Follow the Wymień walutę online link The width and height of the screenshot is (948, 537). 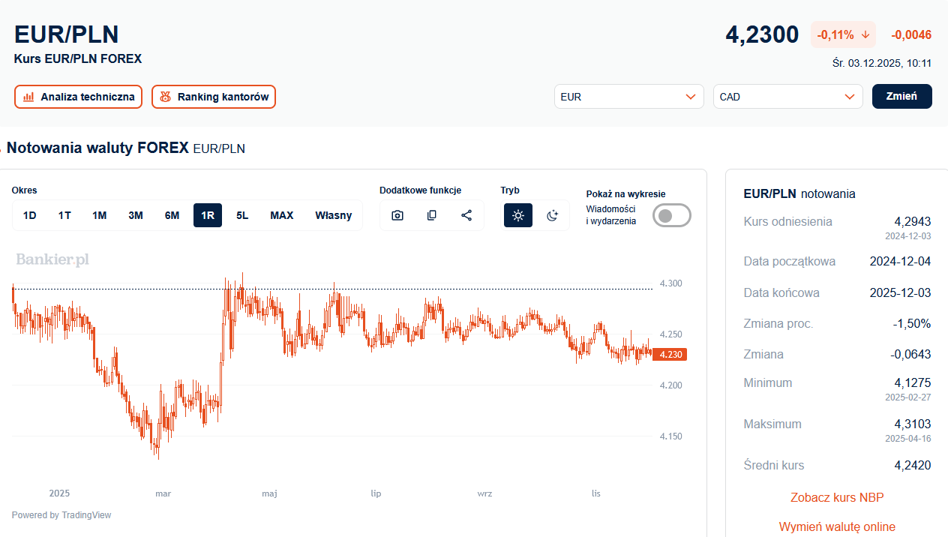837,527
